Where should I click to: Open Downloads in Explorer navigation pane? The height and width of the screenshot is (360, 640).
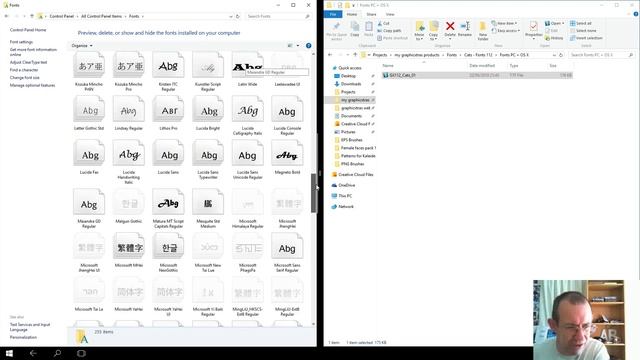[x=348, y=84]
